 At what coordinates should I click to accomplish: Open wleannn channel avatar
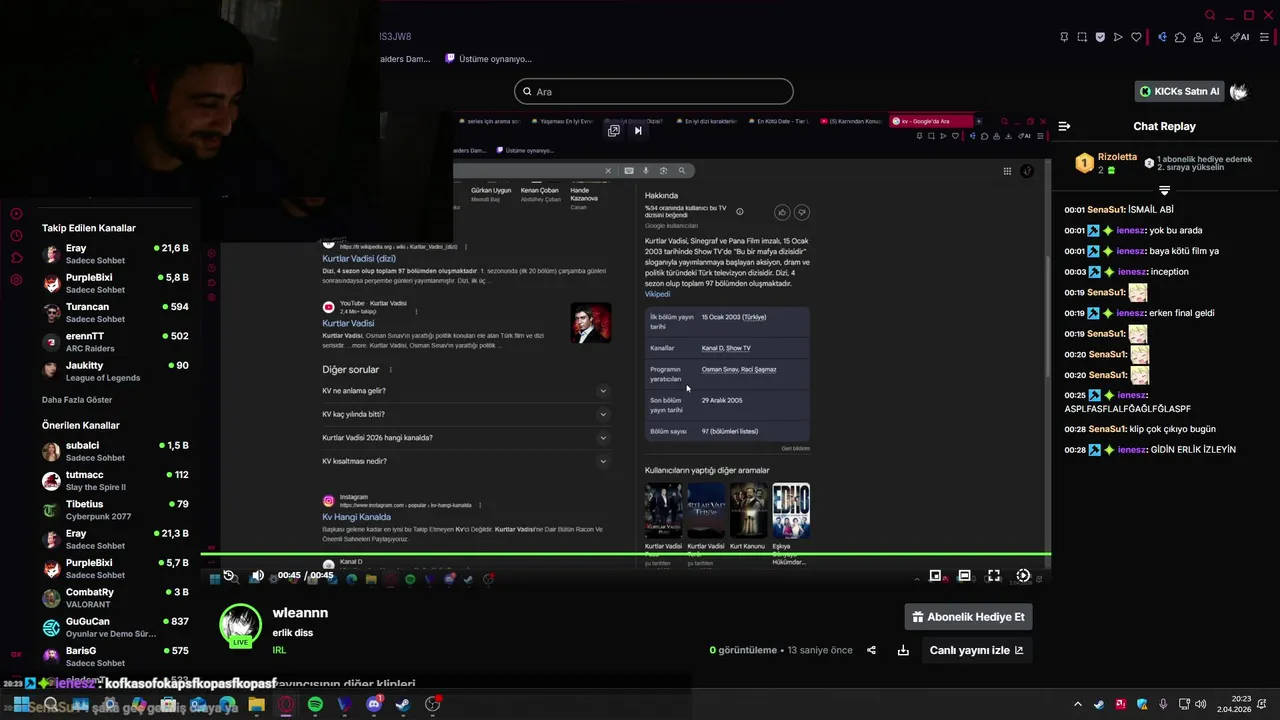coord(240,625)
